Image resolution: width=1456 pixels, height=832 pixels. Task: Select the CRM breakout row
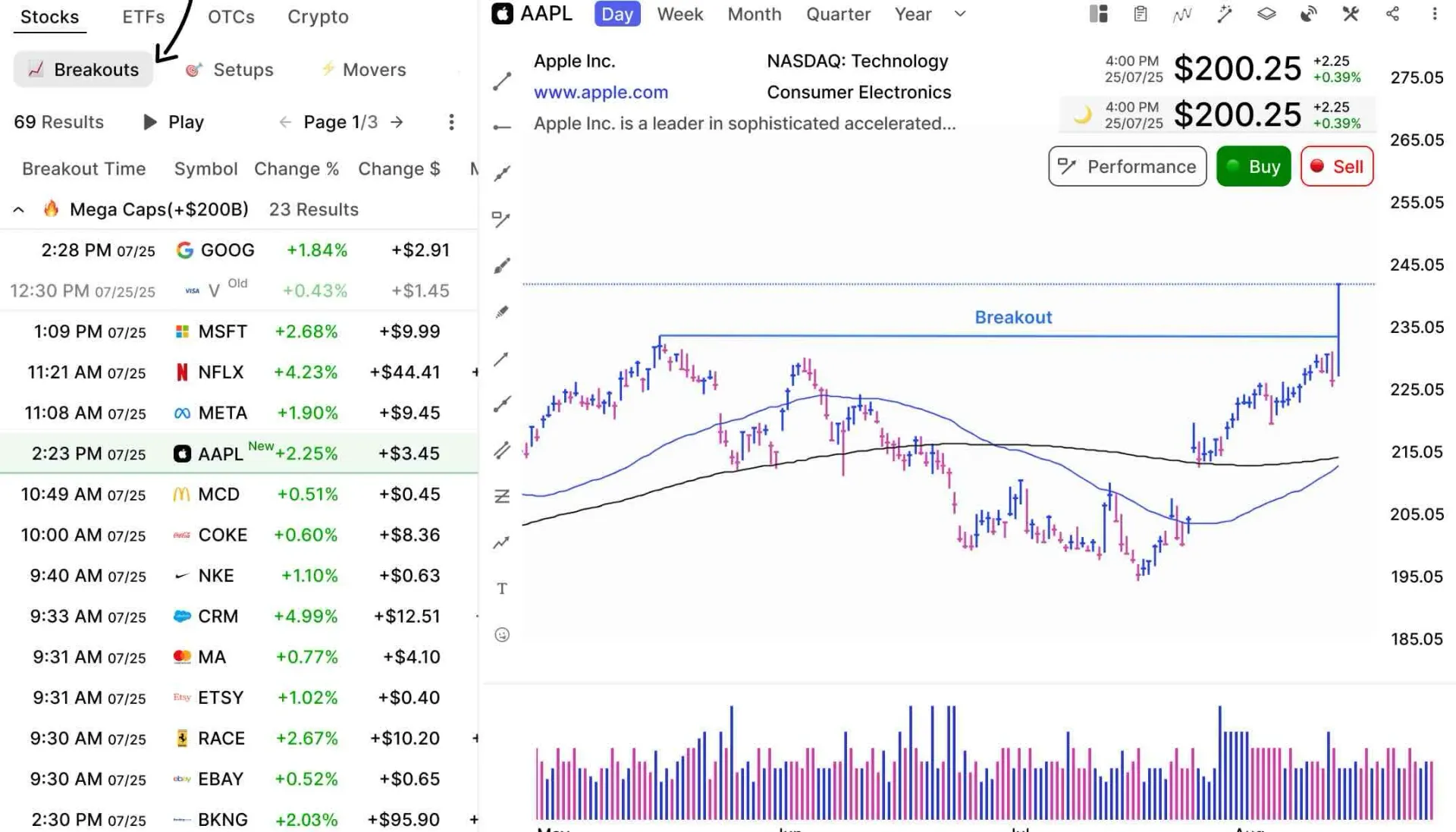(239, 617)
